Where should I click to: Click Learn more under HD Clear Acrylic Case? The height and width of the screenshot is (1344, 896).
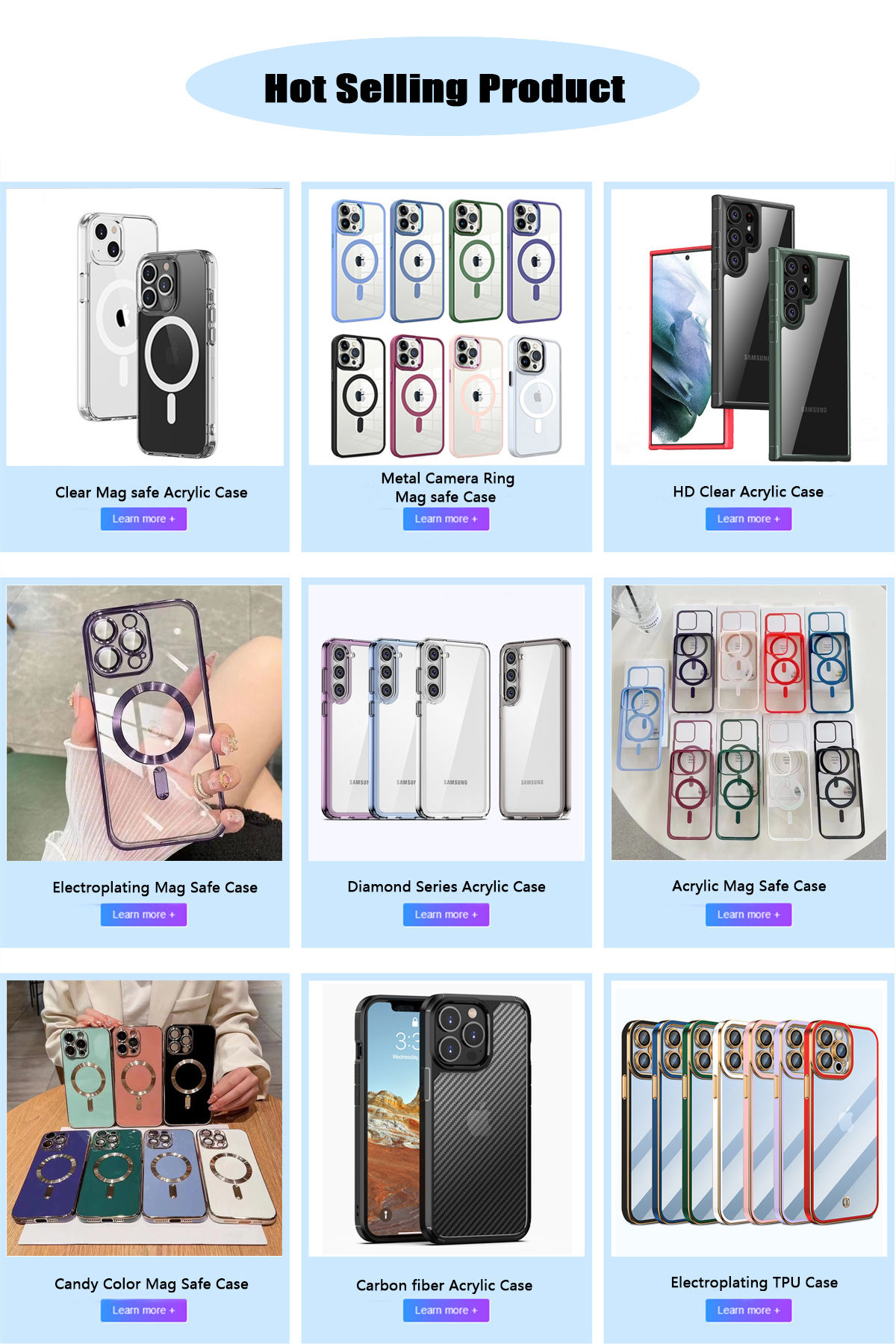tap(748, 519)
